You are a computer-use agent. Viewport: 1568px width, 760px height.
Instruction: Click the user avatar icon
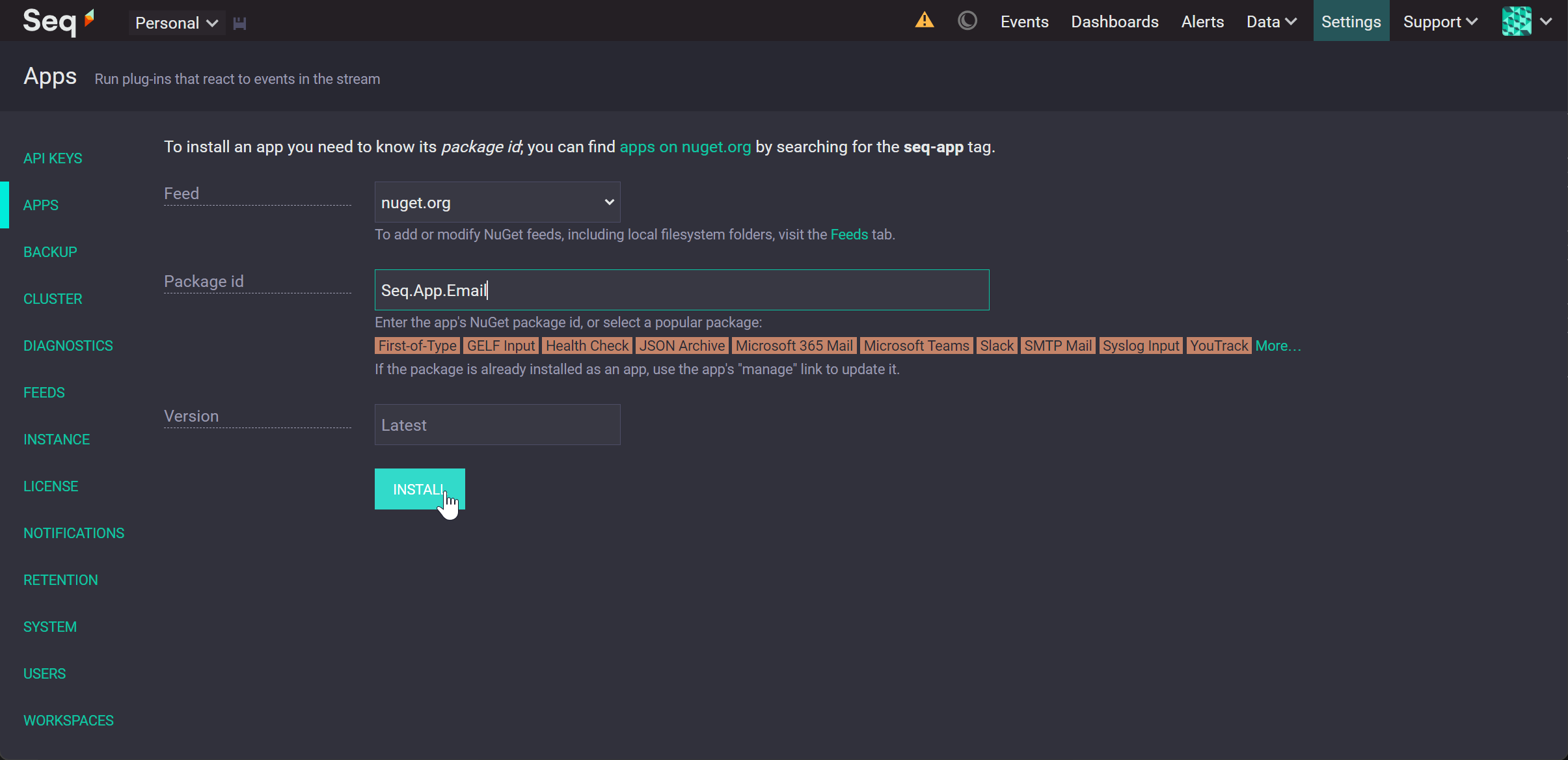(1517, 21)
